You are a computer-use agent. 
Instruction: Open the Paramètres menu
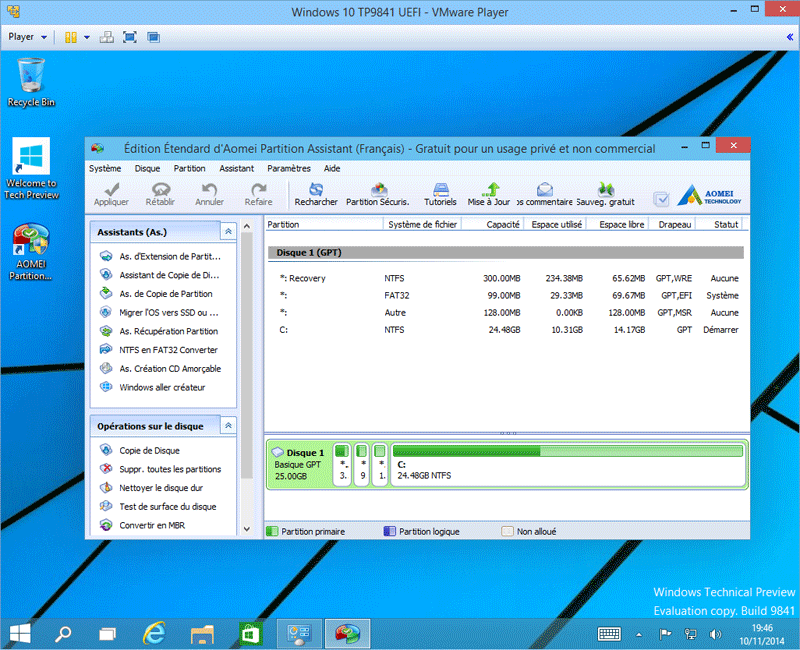[289, 168]
